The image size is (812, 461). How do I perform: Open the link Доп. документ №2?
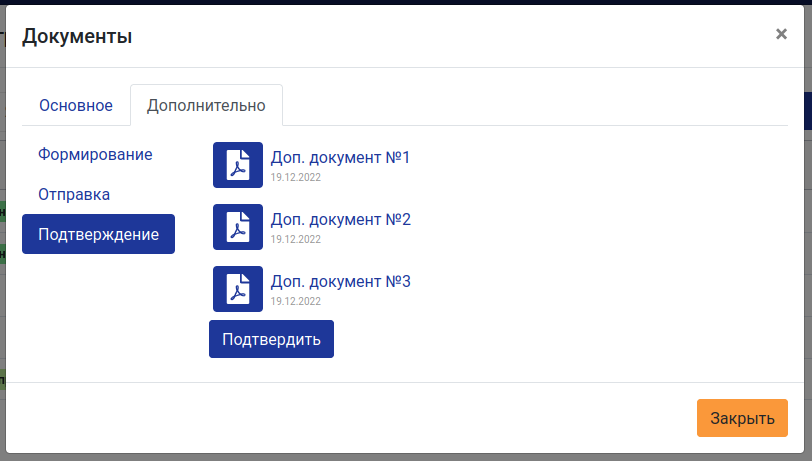point(341,220)
